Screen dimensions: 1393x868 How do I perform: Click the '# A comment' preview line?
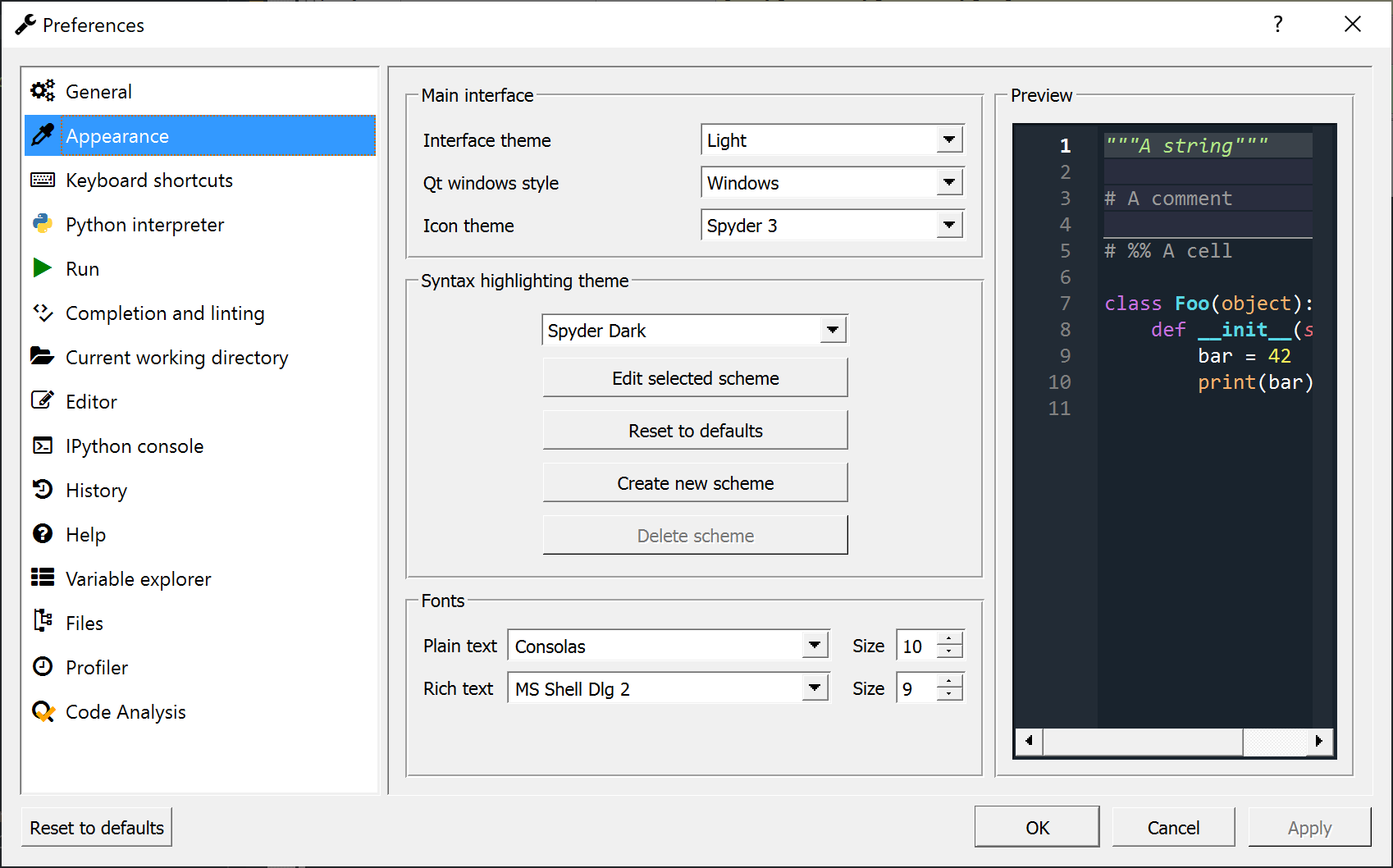1168,199
